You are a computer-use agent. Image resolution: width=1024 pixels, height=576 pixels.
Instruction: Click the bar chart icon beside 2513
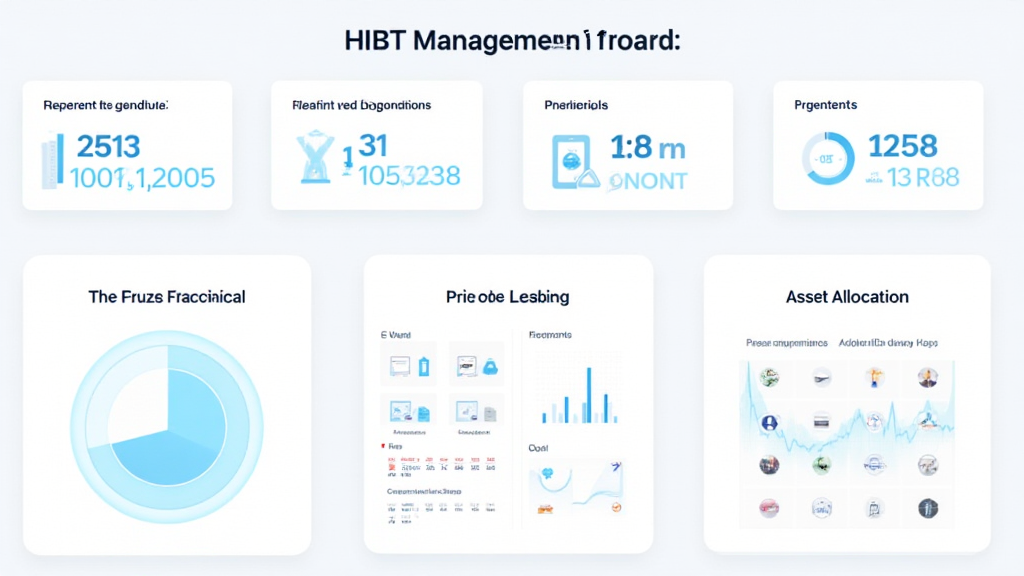(52, 160)
